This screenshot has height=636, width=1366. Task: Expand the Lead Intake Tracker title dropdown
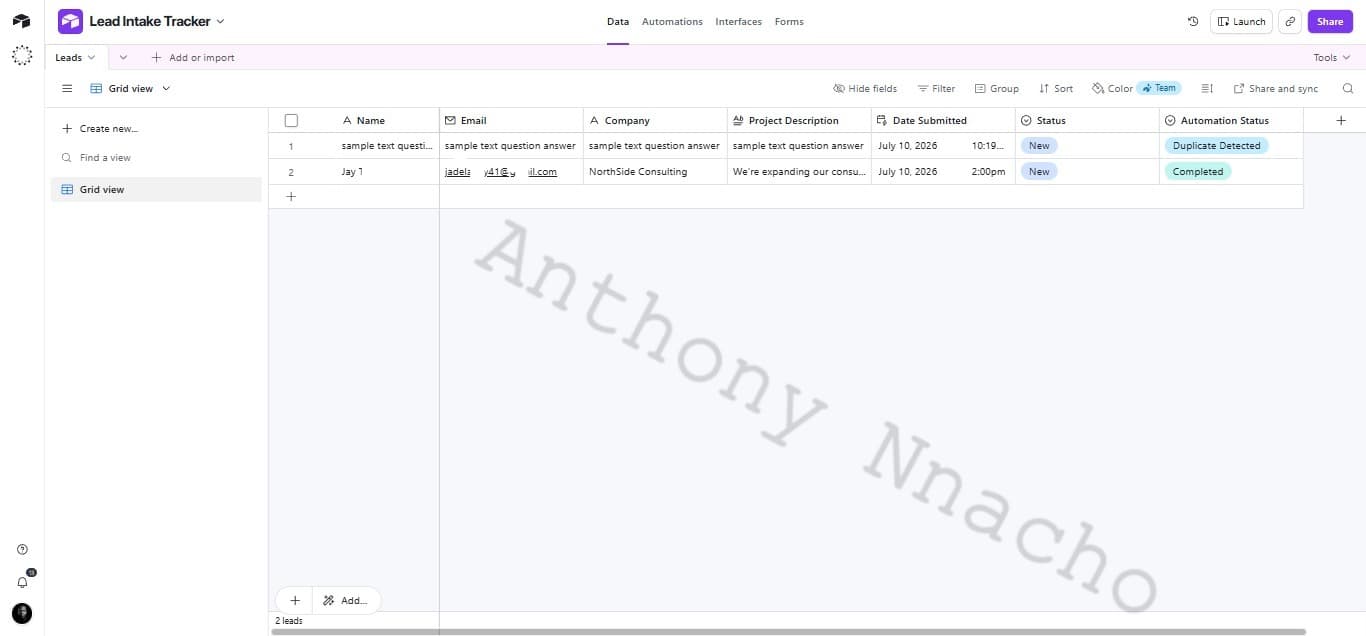221,21
